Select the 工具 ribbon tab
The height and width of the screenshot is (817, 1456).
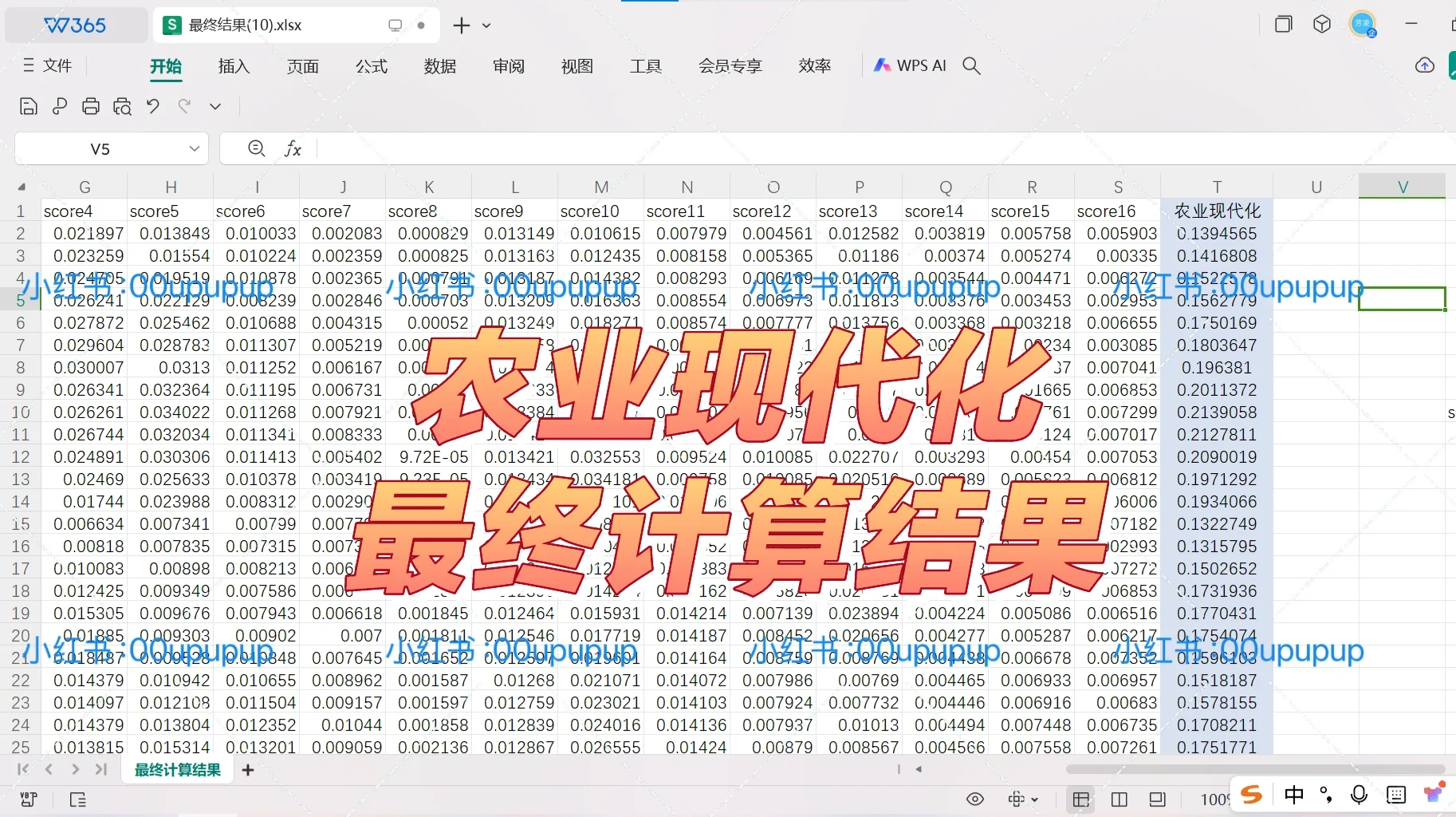click(646, 66)
